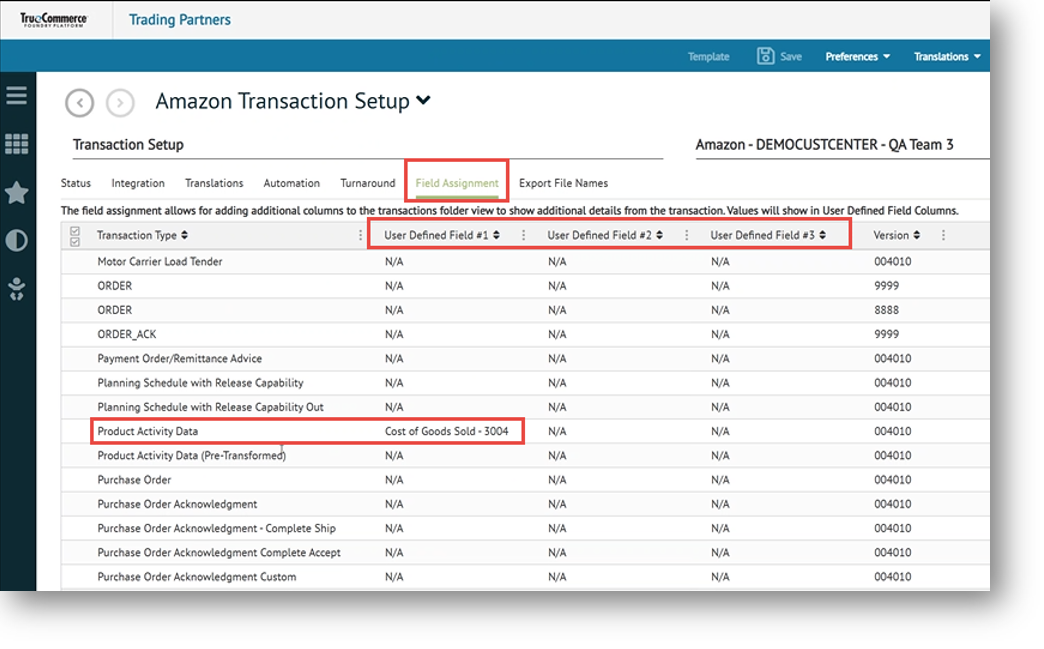Viewport: 1044px width, 649px height.
Task: Sort by User Defined Field #2
Action: click(x=659, y=235)
